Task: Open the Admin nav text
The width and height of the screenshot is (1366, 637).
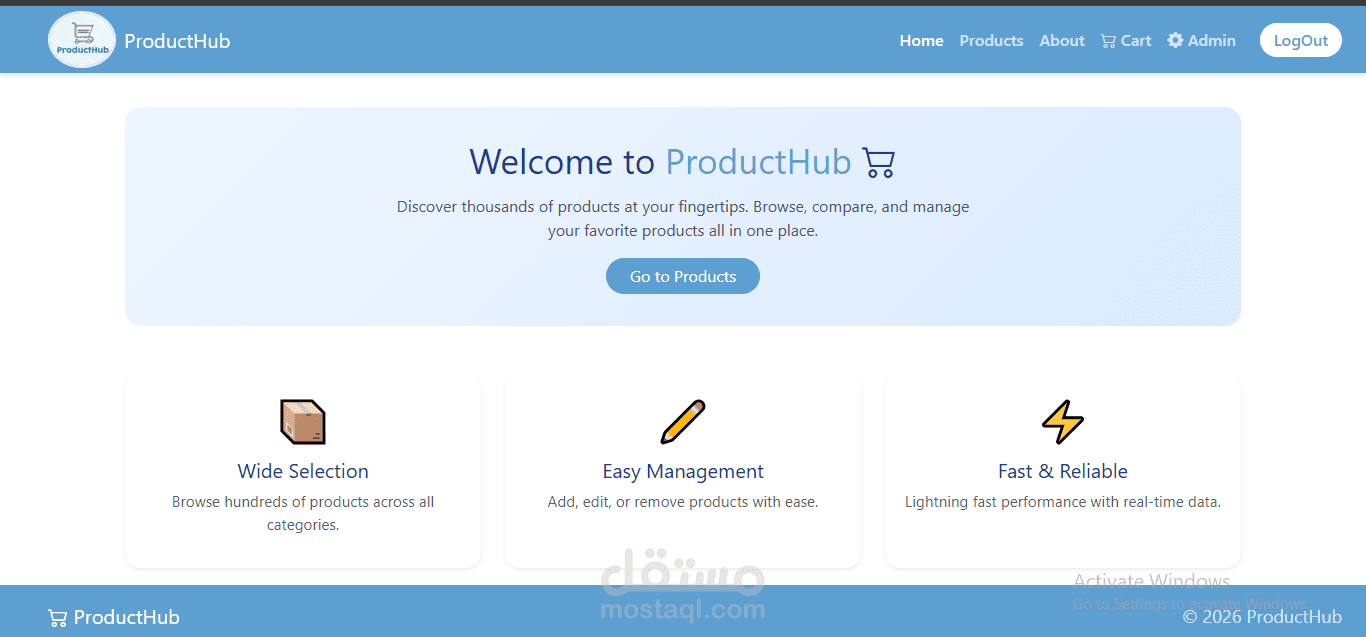Action: [x=1212, y=41]
